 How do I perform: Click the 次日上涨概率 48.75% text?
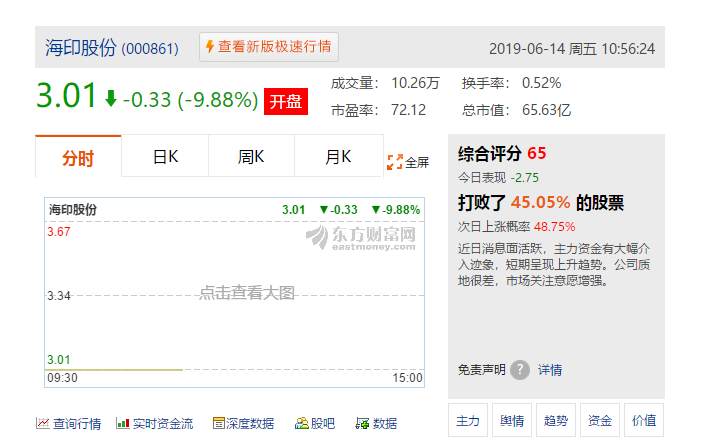click(x=516, y=226)
